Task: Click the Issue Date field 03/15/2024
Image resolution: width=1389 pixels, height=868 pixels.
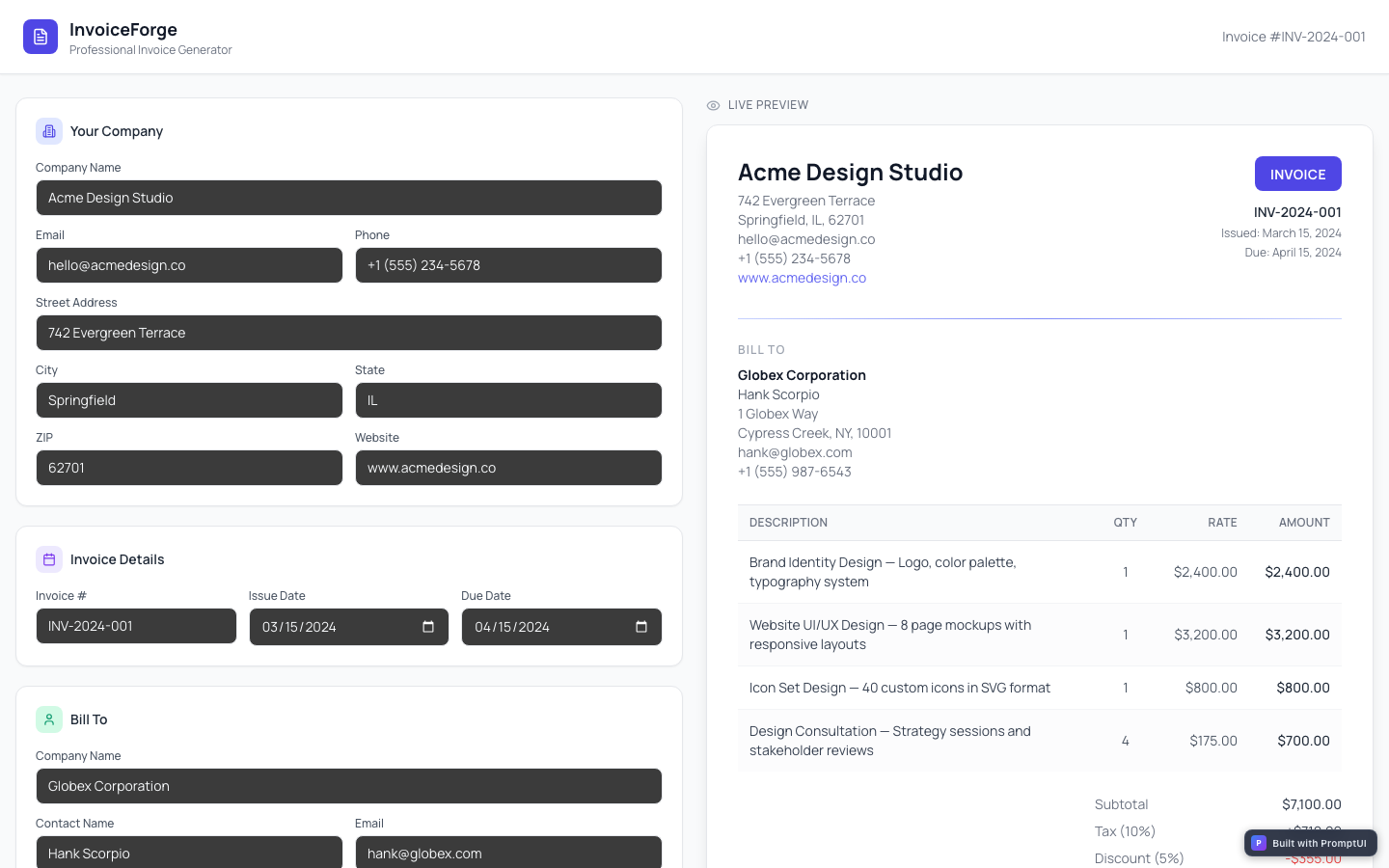Action: tap(349, 627)
